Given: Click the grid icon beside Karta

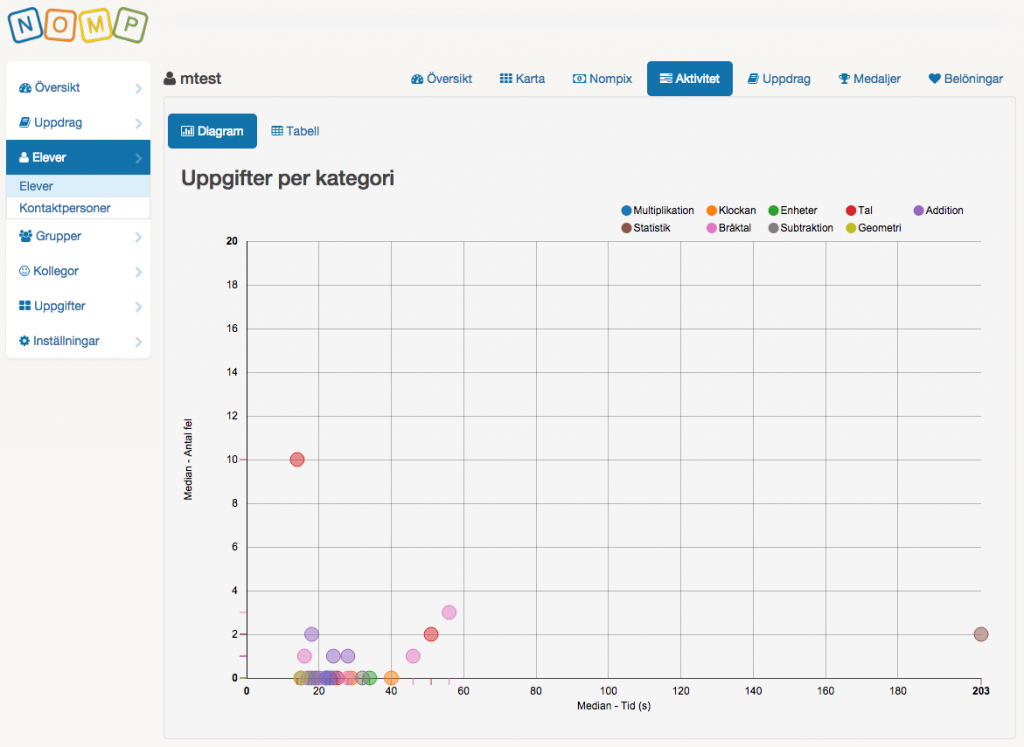Looking at the screenshot, I should point(506,79).
